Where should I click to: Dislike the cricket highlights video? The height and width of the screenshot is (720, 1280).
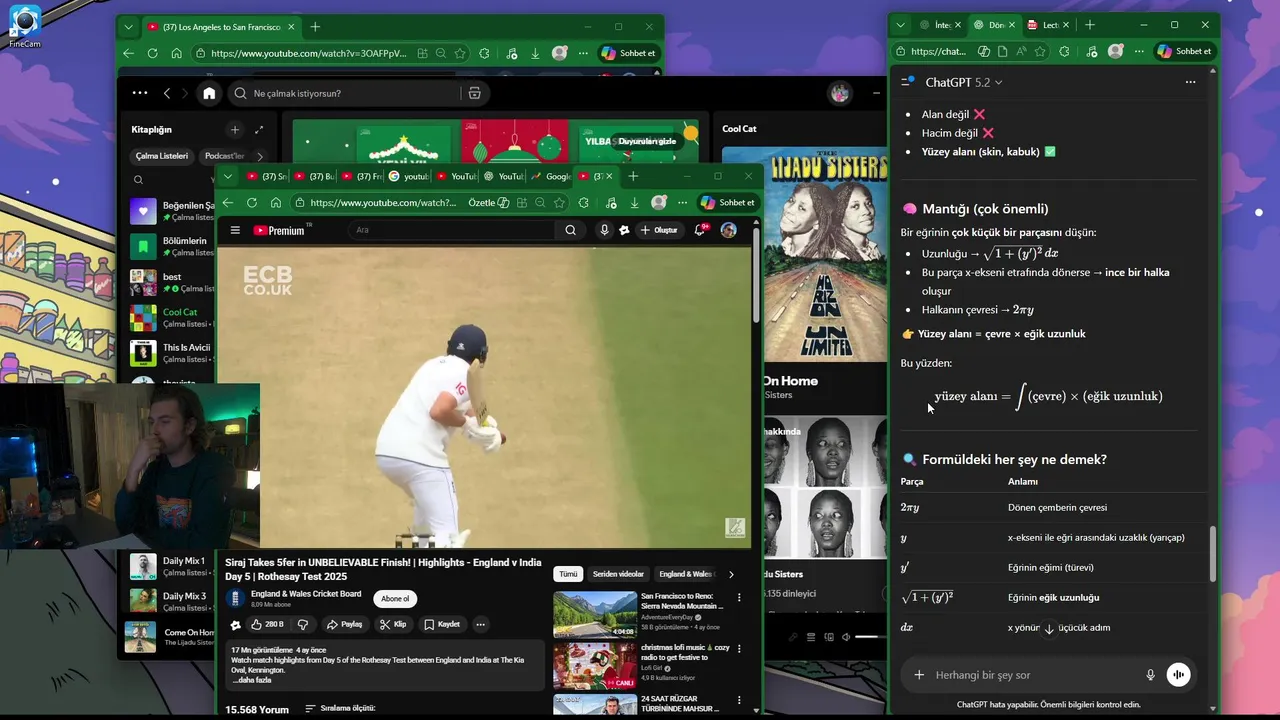[x=302, y=624]
